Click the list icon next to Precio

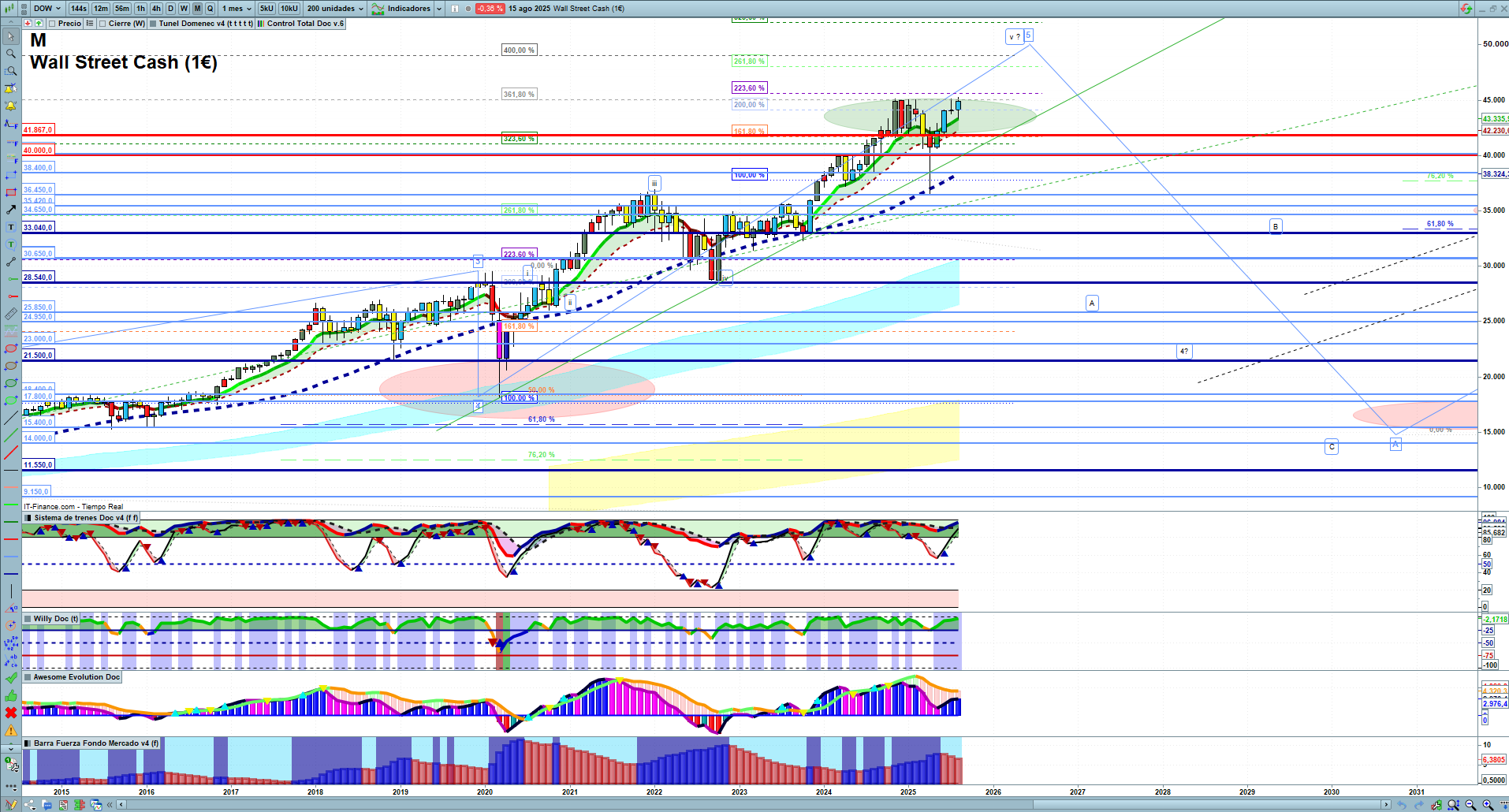[90, 24]
